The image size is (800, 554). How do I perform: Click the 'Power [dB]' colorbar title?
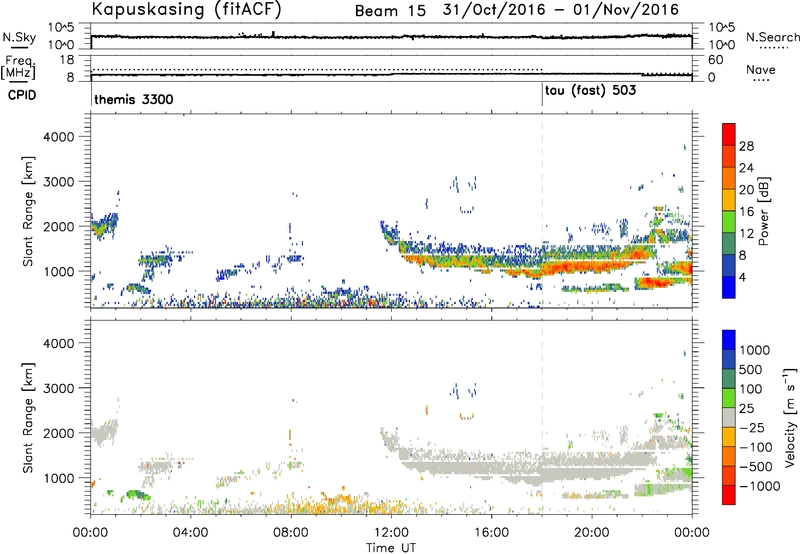point(763,211)
